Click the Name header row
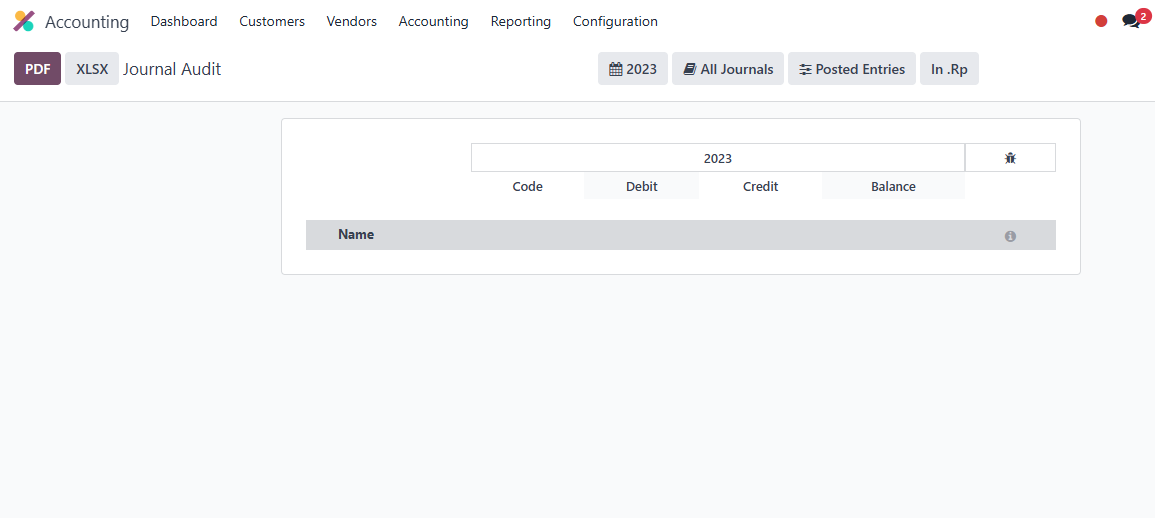Viewport: 1155px width, 518px height. coord(356,235)
